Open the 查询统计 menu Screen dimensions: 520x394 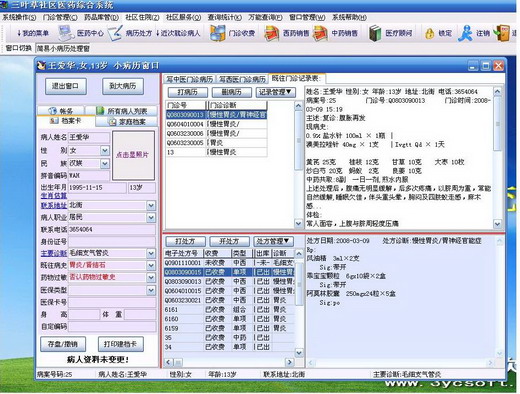coord(224,17)
